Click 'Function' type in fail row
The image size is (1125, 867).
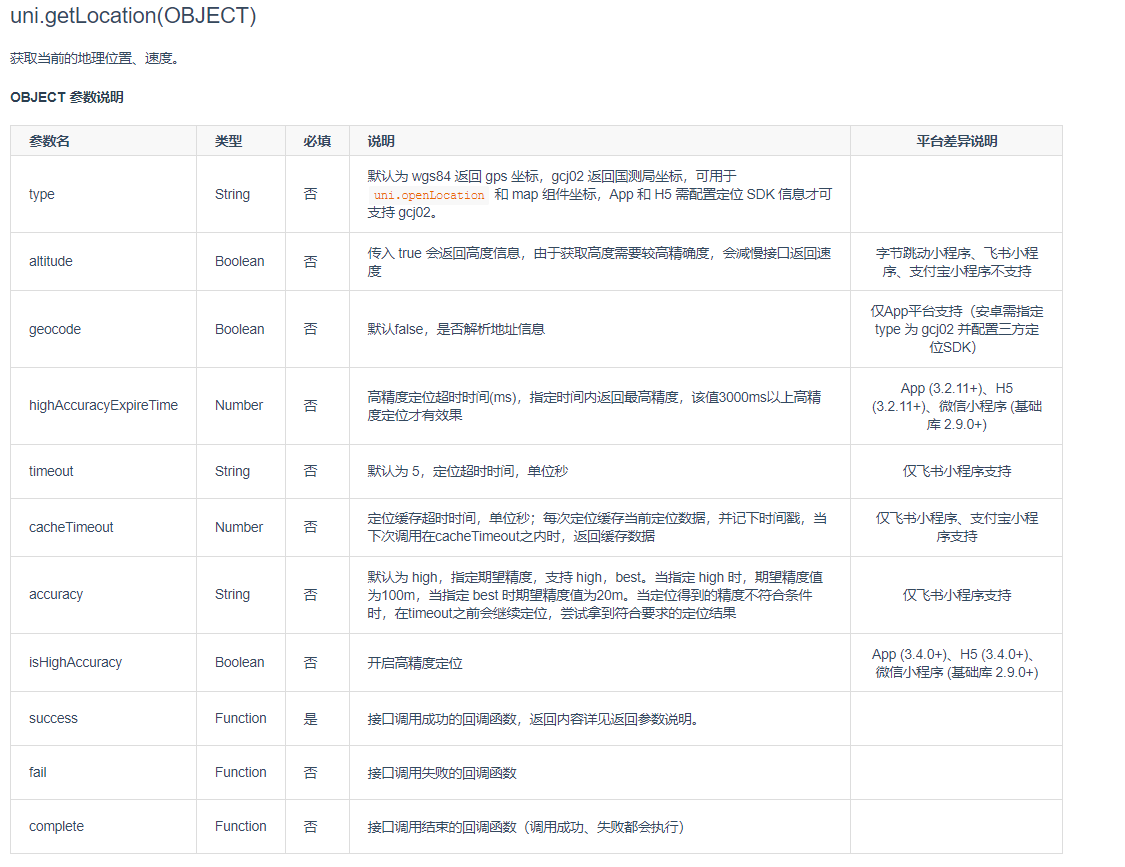pos(240,772)
